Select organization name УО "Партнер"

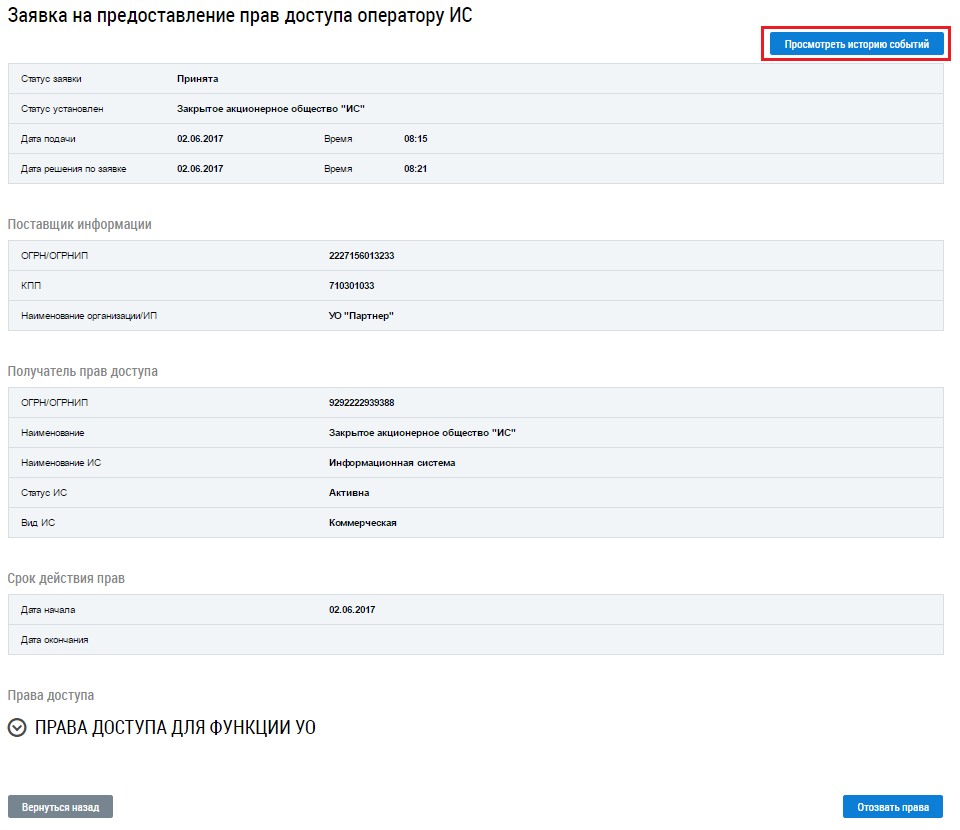(362, 316)
